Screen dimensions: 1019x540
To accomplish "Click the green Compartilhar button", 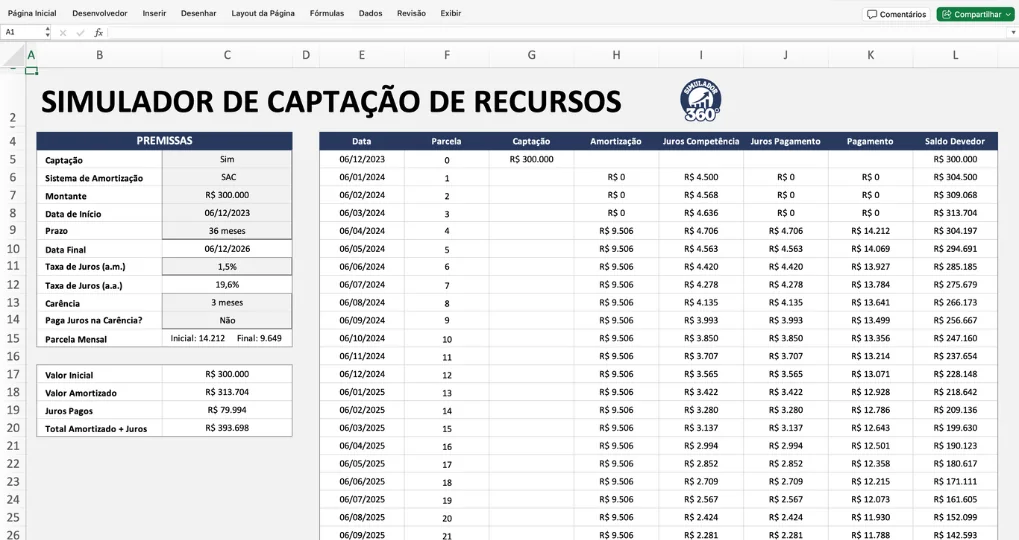I will [976, 14].
